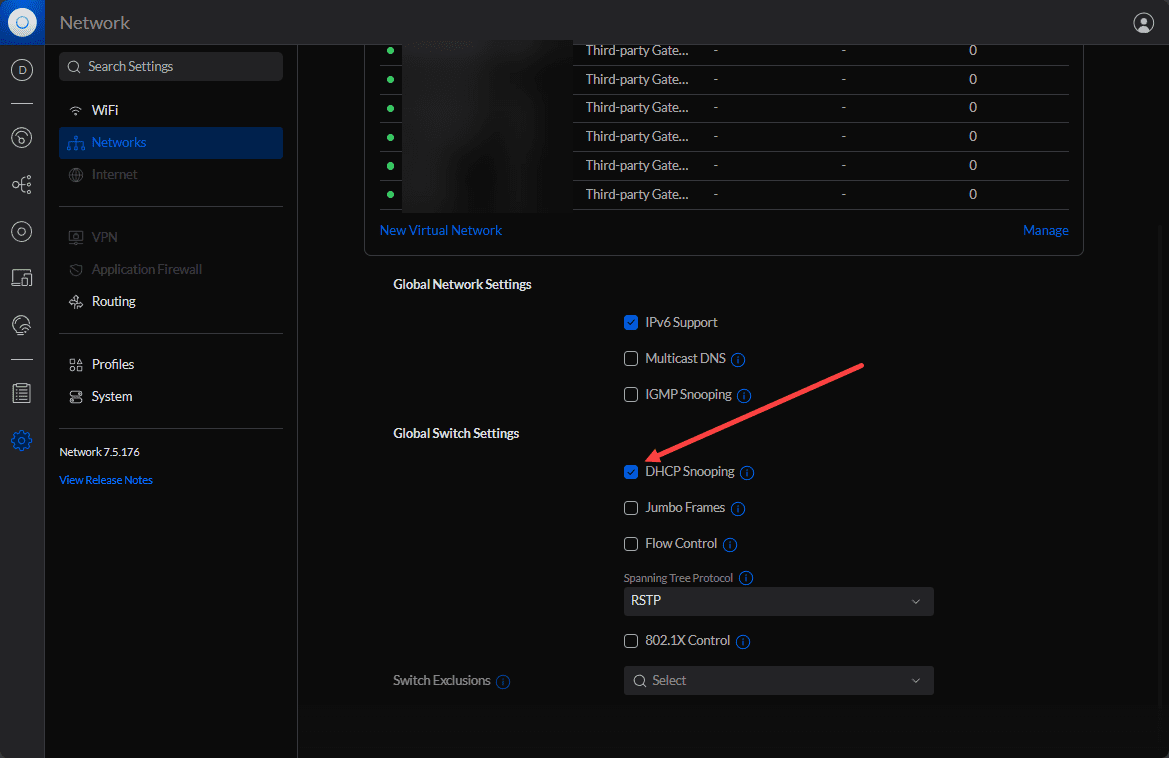Disable the DHCP Snooping checkbox
The width and height of the screenshot is (1169, 758).
(631, 472)
